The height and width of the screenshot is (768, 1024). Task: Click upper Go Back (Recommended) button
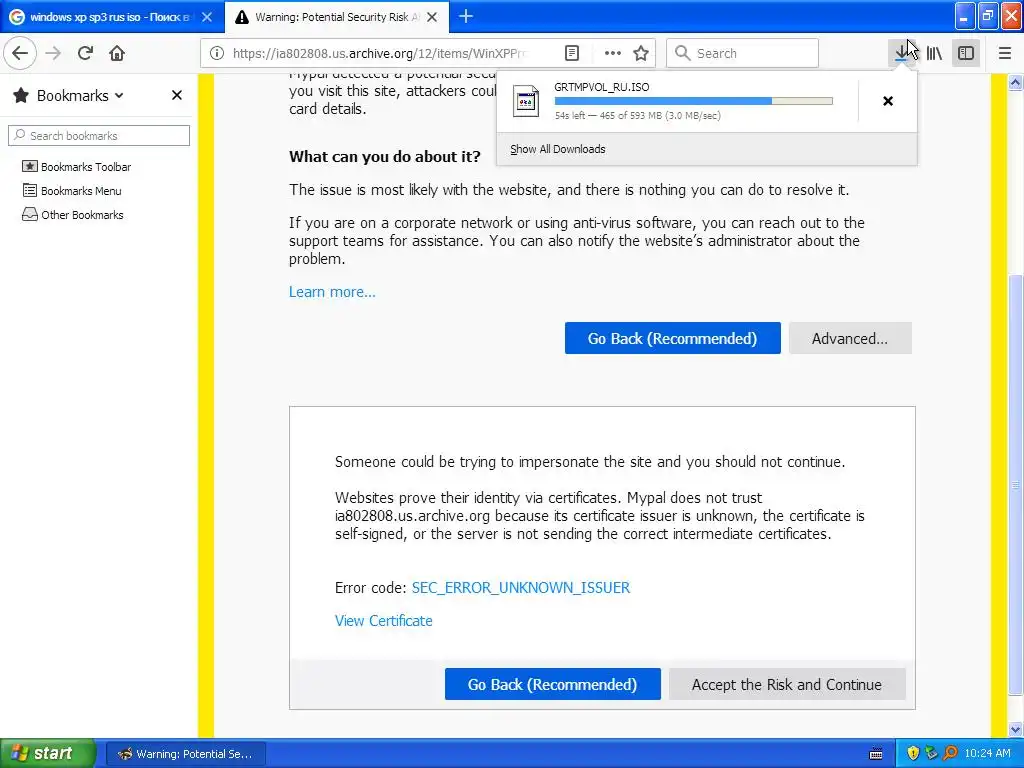click(x=673, y=338)
